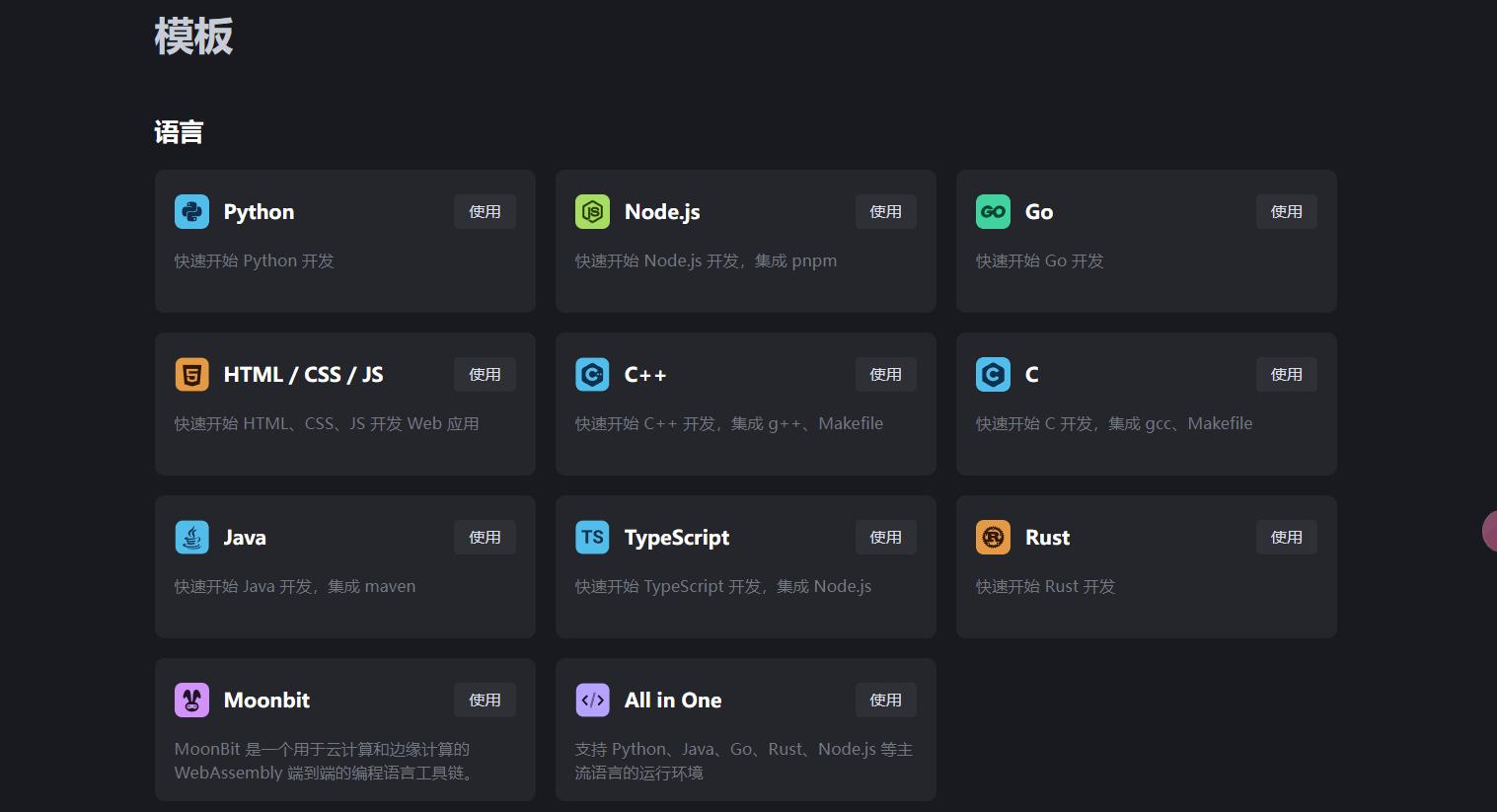This screenshot has height=812, width=1497.
Task: Use the HTML / CSS / JS template
Action: click(x=485, y=374)
